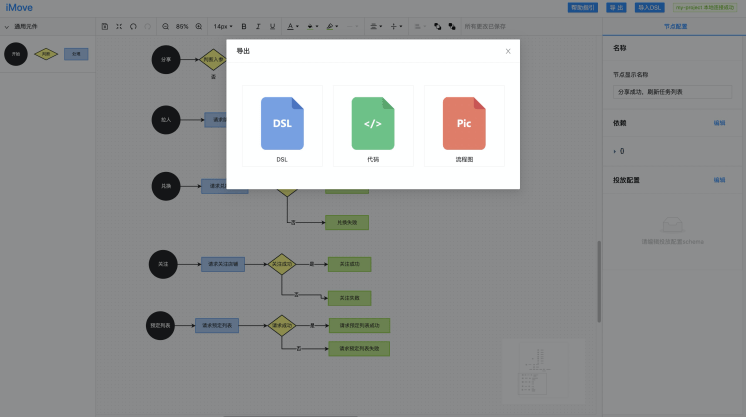Select the blue rectangle process element
The image size is (746, 417).
(x=76, y=54)
